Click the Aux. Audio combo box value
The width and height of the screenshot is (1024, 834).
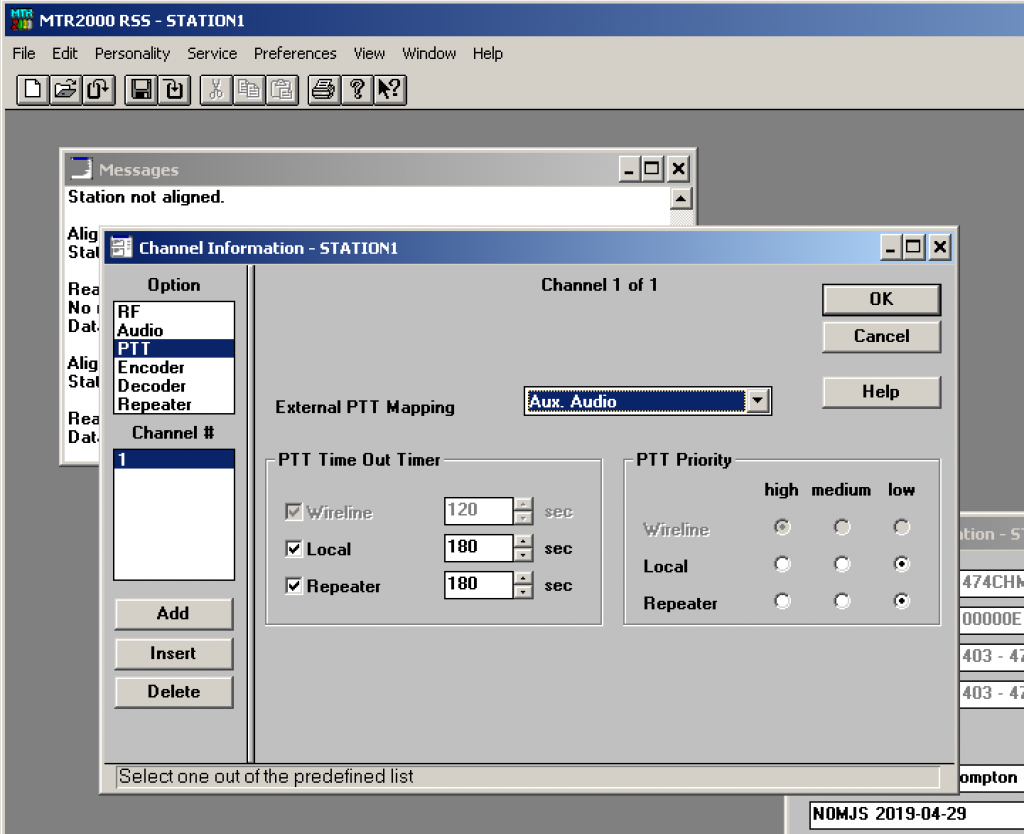pos(635,401)
